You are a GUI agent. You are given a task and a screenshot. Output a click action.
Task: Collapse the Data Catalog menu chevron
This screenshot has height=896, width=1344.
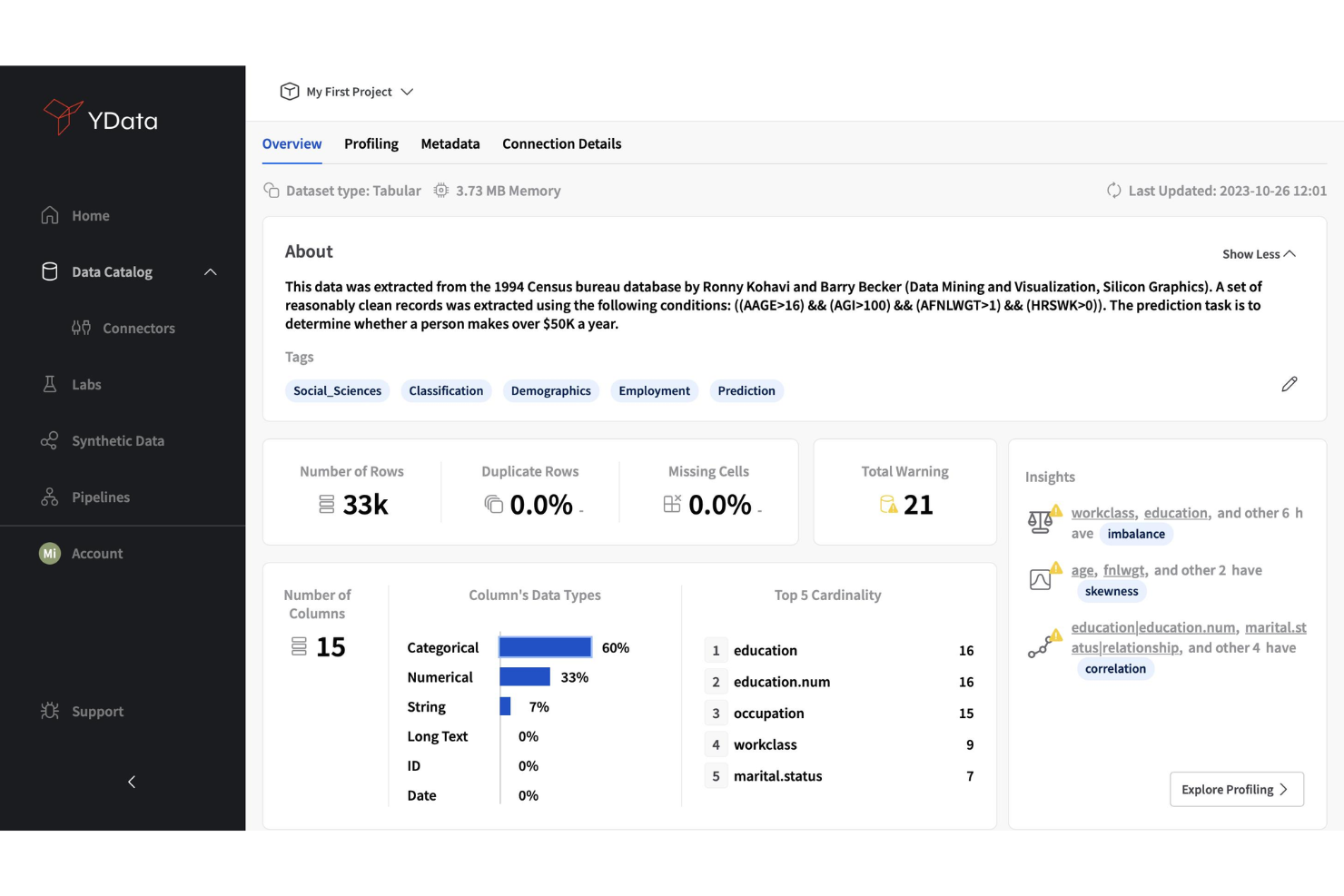(x=211, y=271)
